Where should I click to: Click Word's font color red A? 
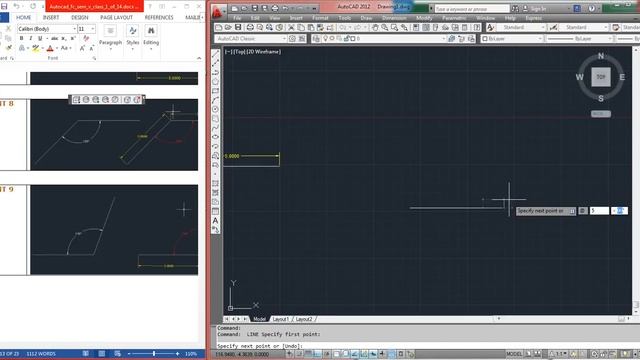[x=50, y=48]
